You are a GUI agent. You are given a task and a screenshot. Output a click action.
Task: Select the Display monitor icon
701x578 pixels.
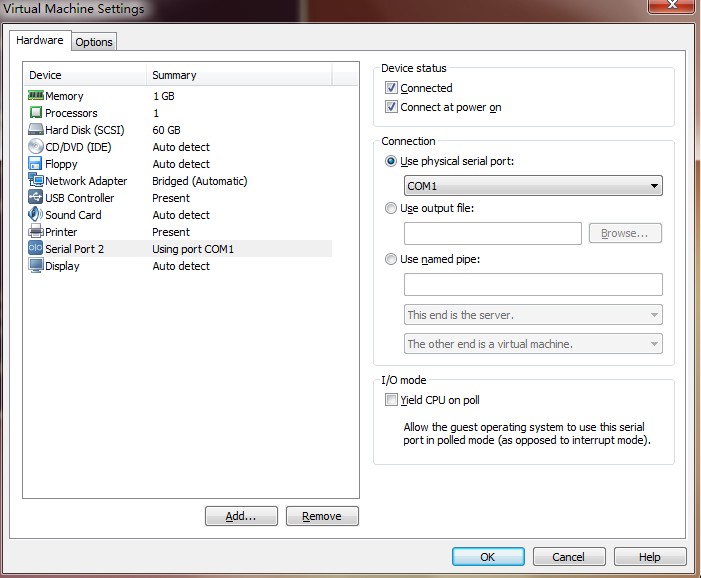(36, 265)
